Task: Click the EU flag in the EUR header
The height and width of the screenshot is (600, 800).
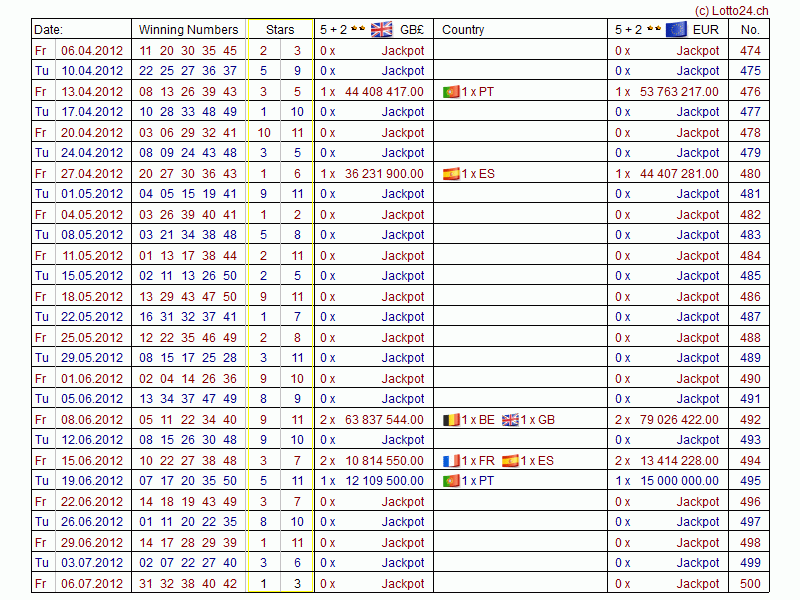Action: pyautogui.click(x=676, y=29)
